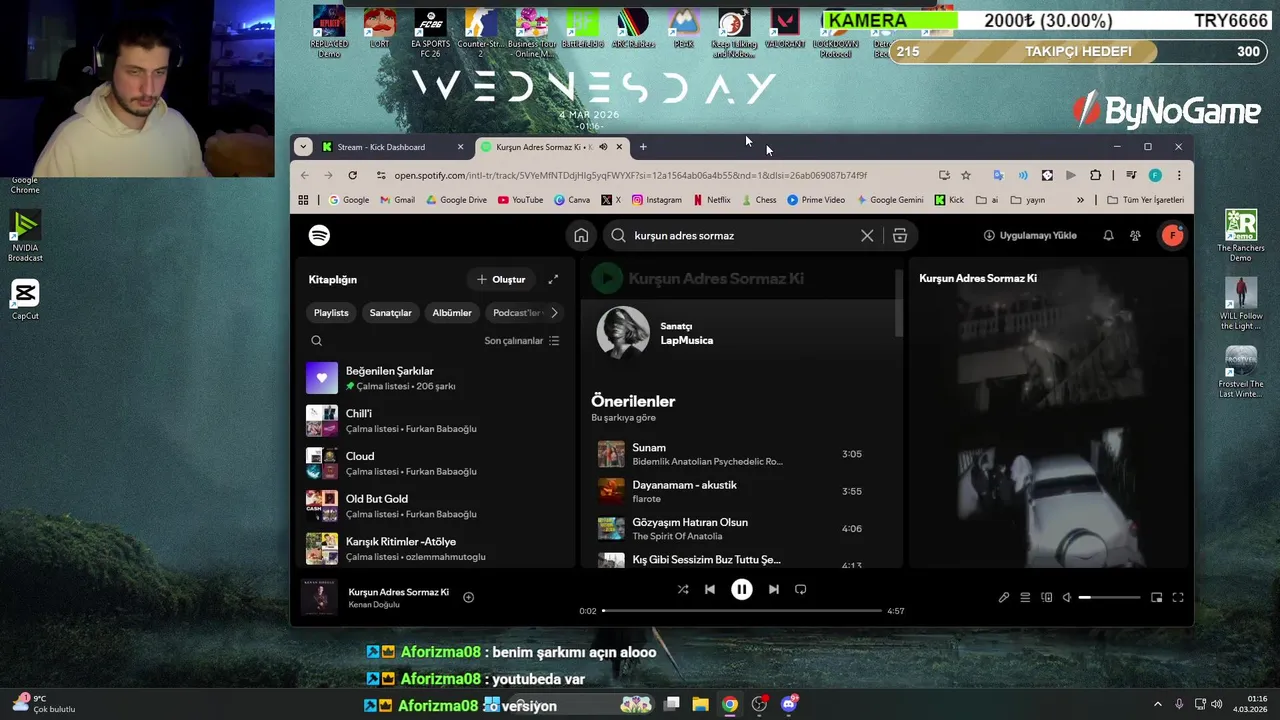Seek within the song progress bar
Screen dimensions: 1280x720
coord(742,611)
